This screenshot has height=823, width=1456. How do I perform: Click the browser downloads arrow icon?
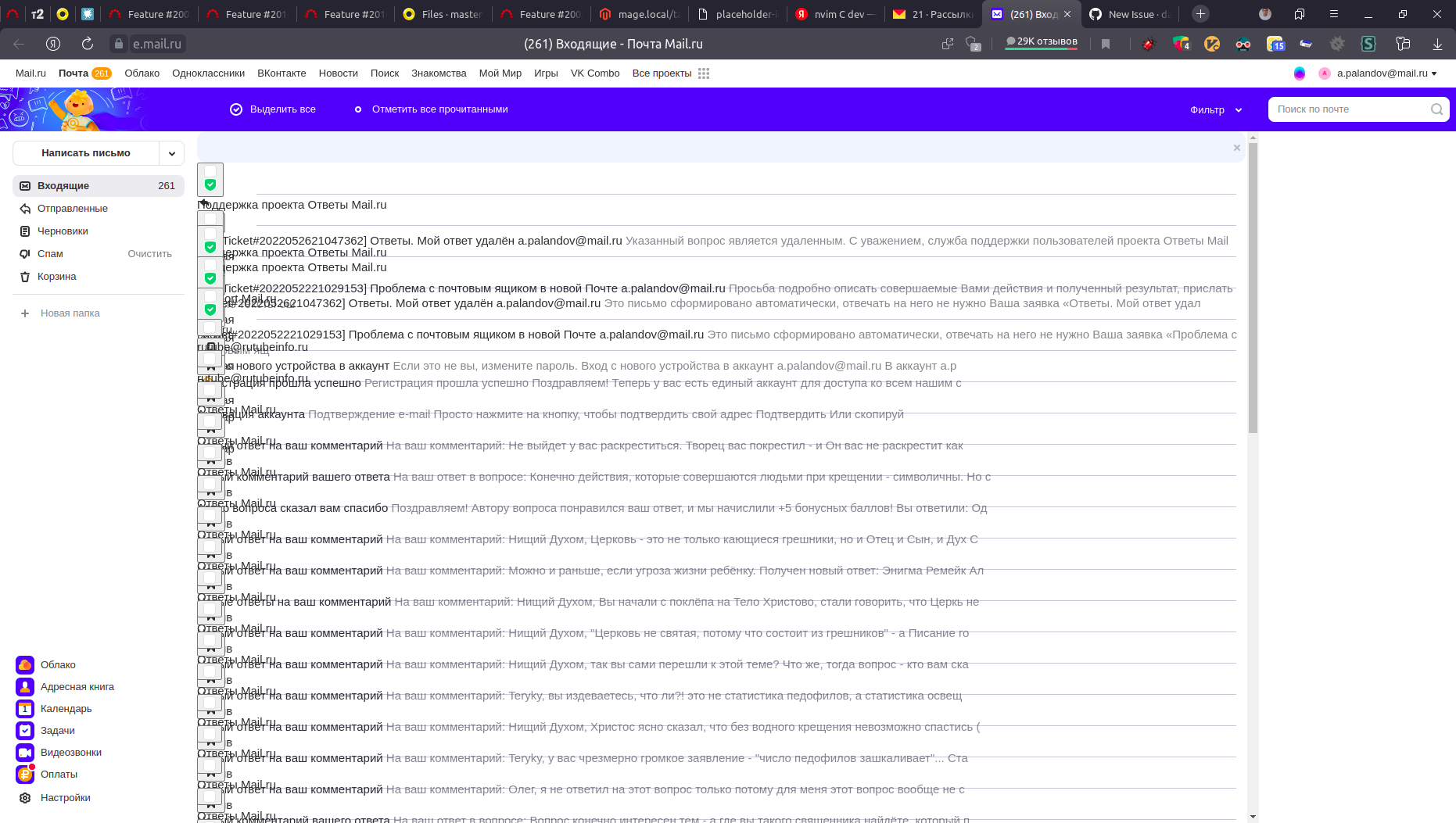[x=1437, y=44]
